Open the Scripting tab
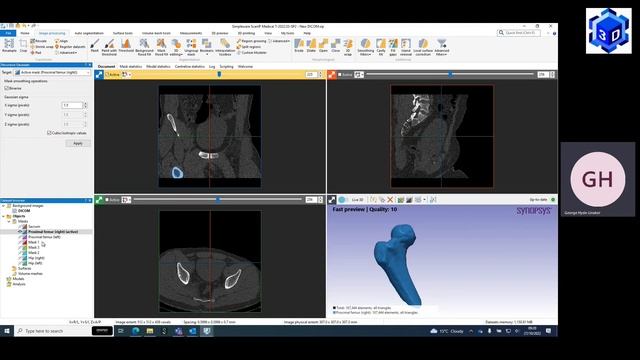This screenshot has height=360, width=640. (x=227, y=67)
